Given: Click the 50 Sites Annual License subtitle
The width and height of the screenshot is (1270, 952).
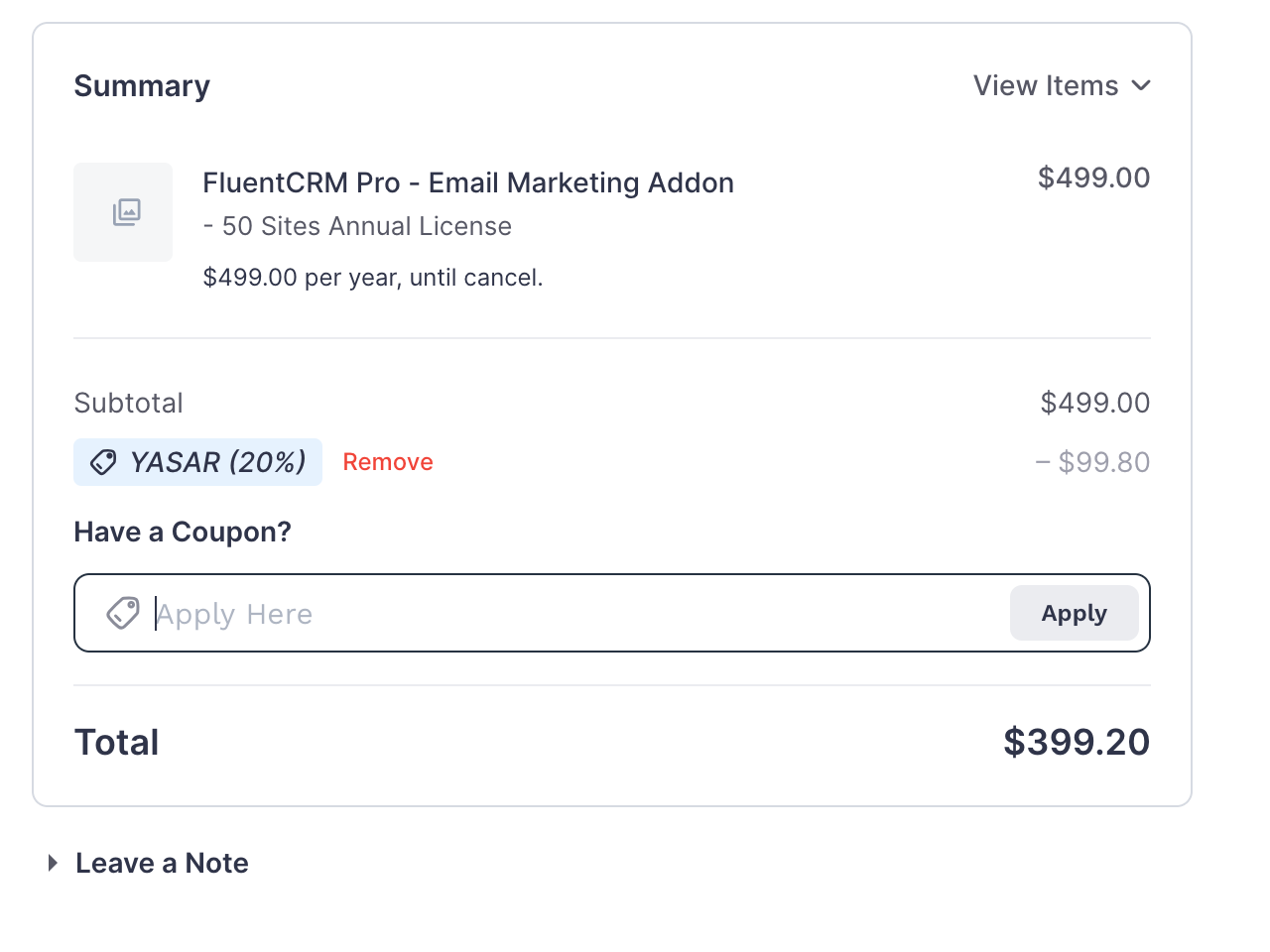Looking at the screenshot, I should [357, 226].
